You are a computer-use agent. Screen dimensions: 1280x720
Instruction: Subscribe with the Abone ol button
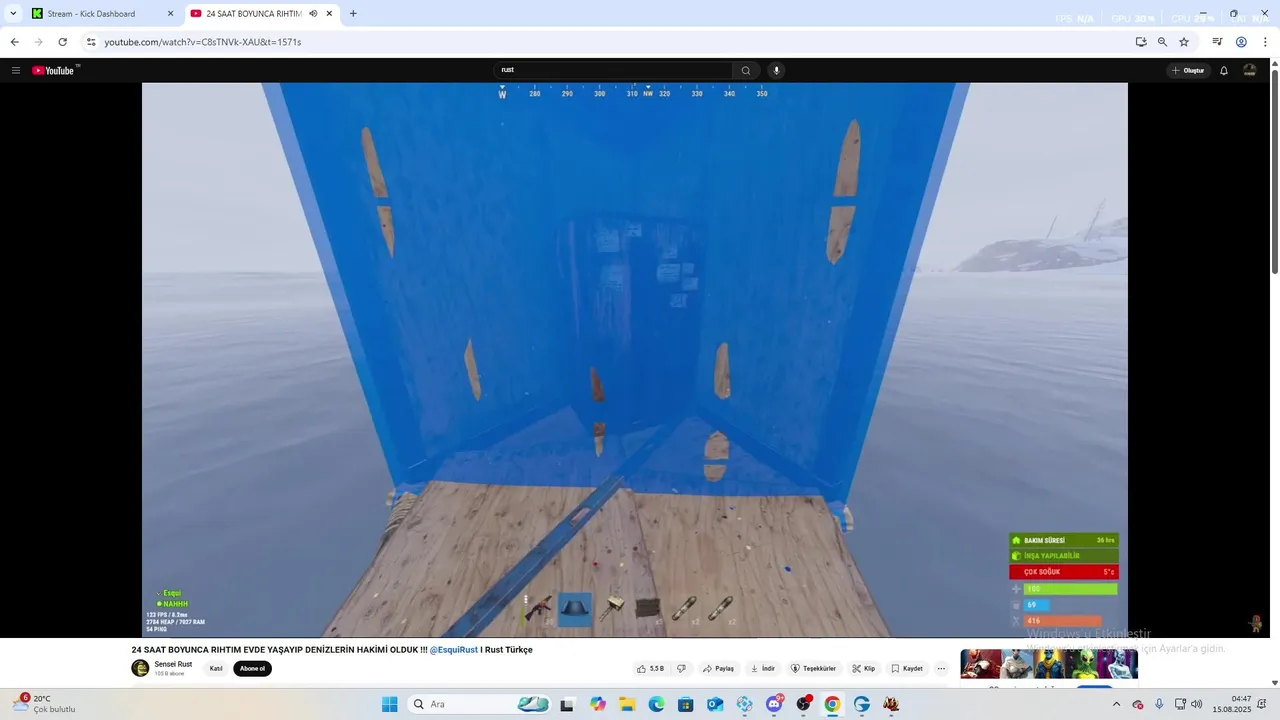pos(252,668)
